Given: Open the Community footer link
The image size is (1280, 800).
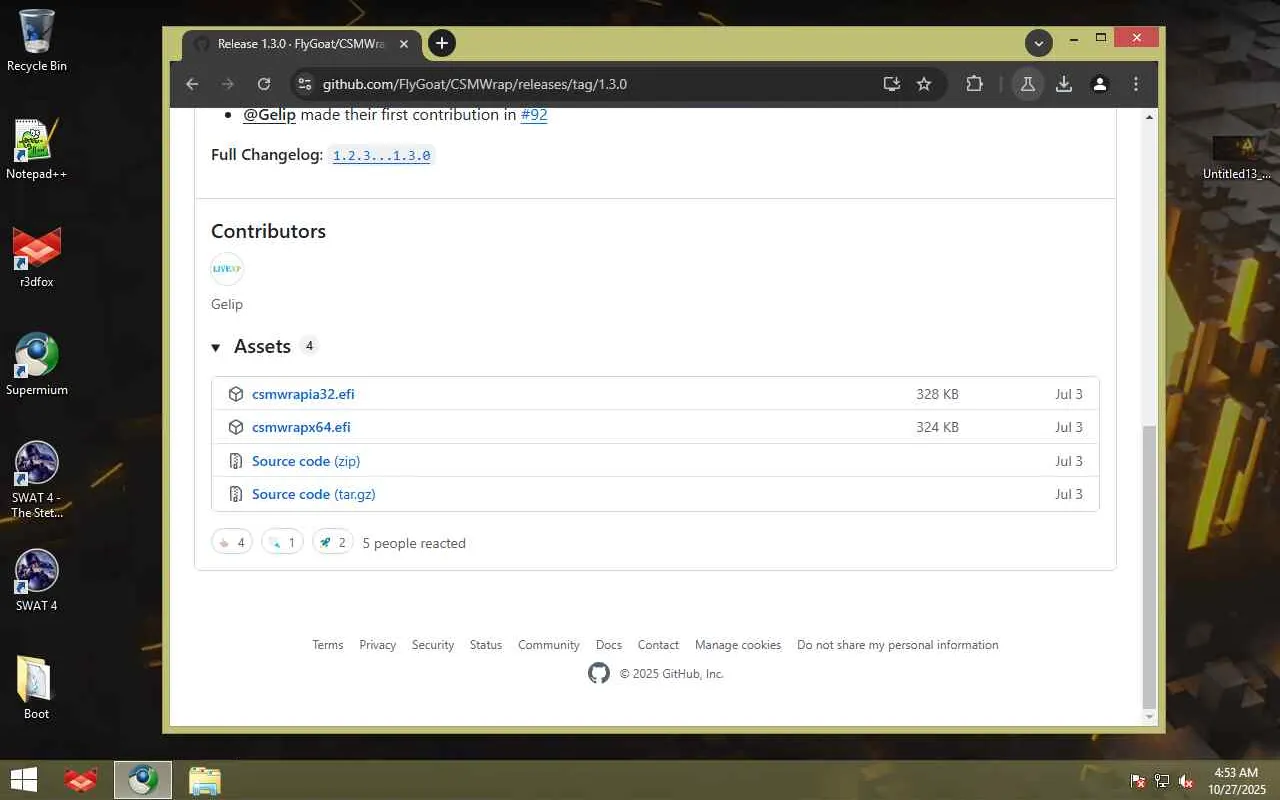Looking at the screenshot, I should pyautogui.click(x=549, y=645).
